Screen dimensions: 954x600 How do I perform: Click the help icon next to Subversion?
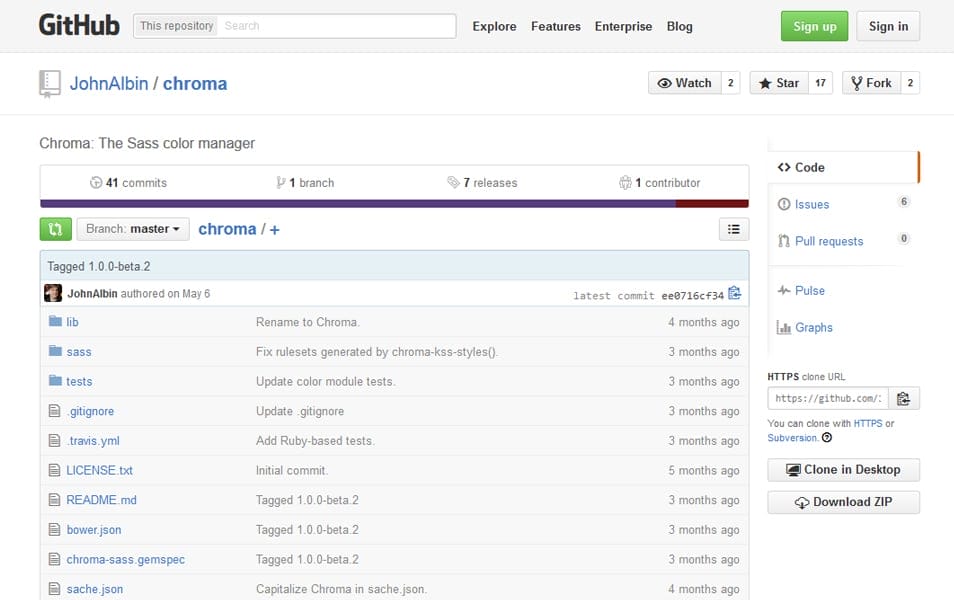pyautogui.click(x=827, y=438)
